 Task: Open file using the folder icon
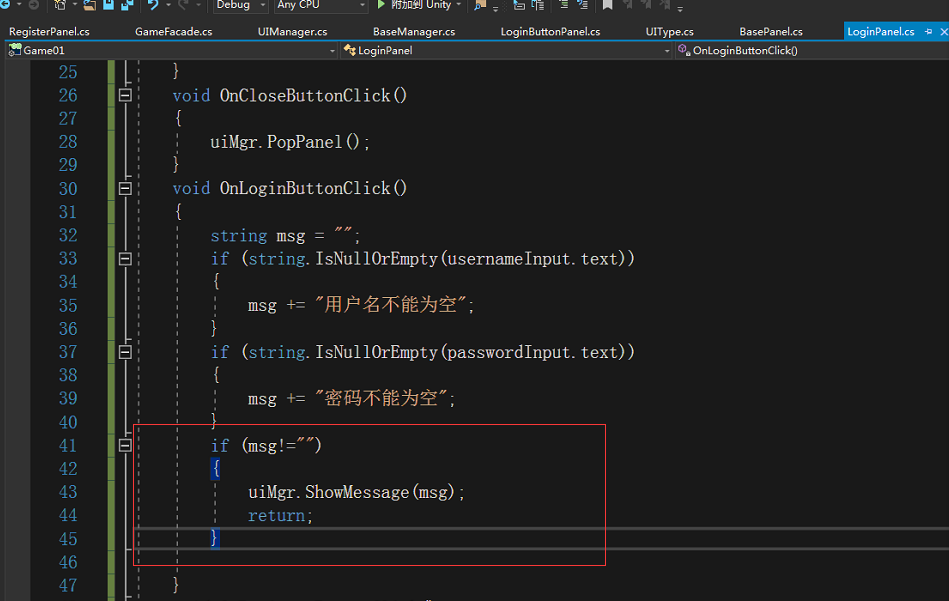tap(90, 5)
